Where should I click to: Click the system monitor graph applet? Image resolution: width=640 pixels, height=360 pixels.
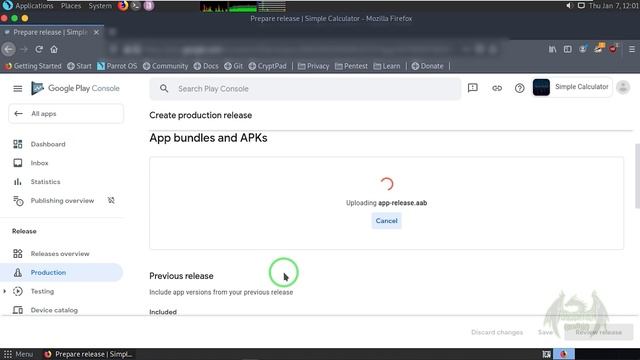pos(243,6)
